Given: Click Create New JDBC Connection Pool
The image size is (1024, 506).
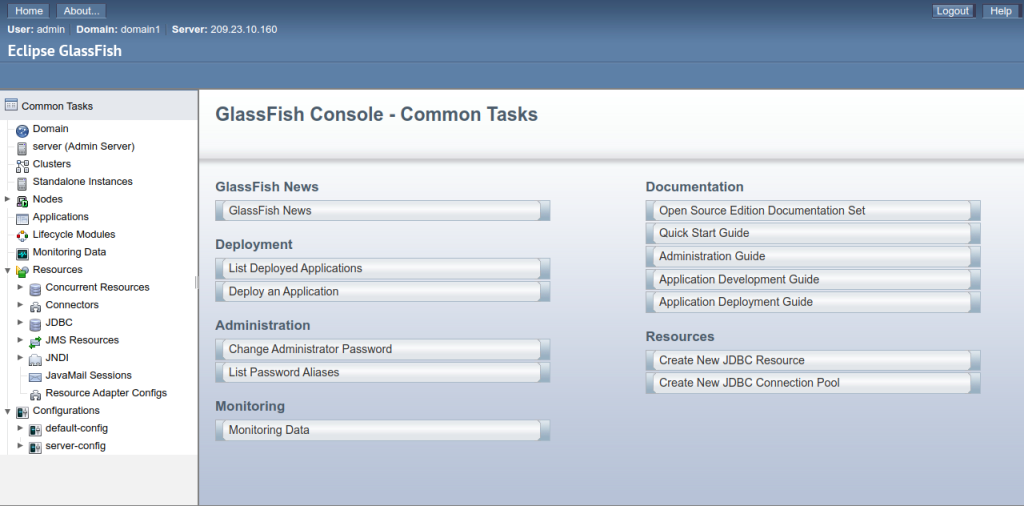Looking at the screenshot, I should point(812,383).
